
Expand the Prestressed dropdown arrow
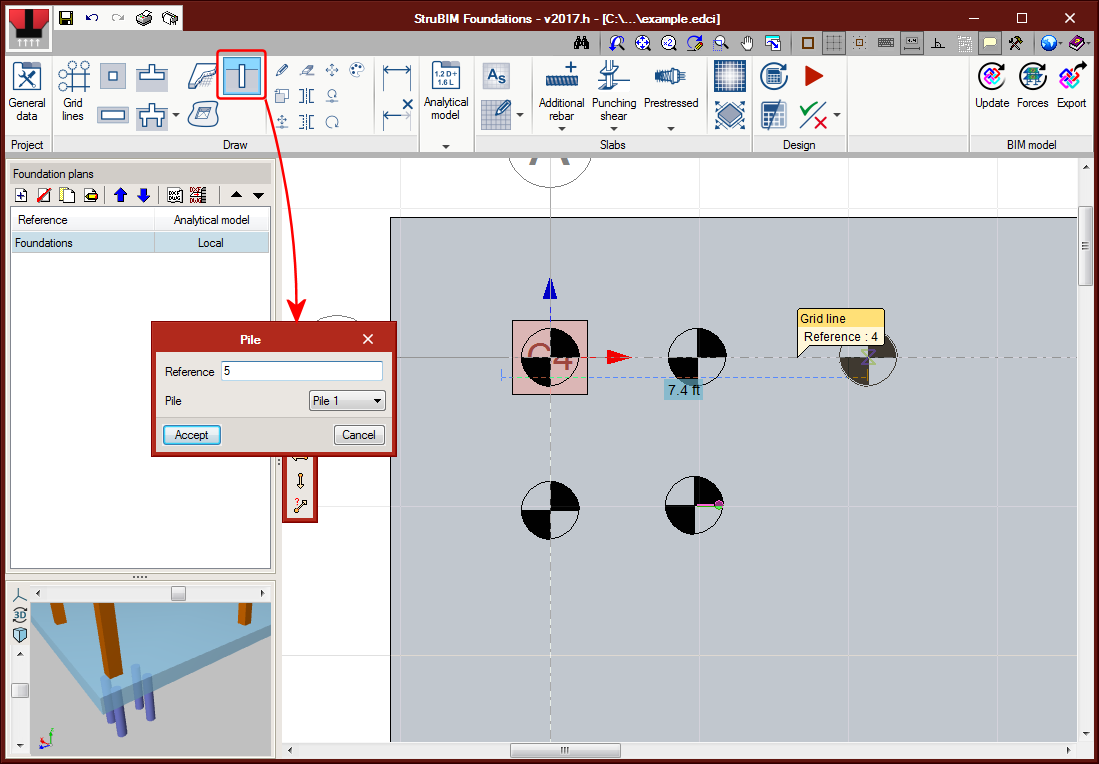(671, 128)
